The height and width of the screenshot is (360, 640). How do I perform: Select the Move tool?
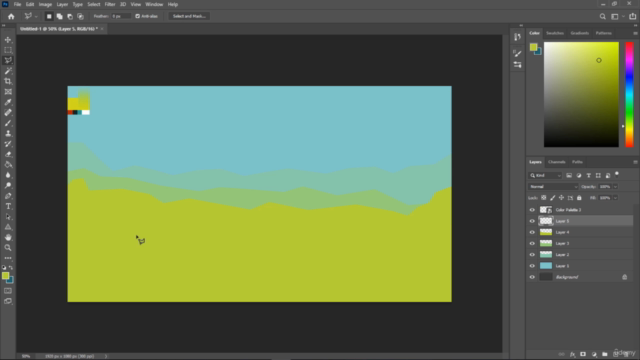point(8,40)
